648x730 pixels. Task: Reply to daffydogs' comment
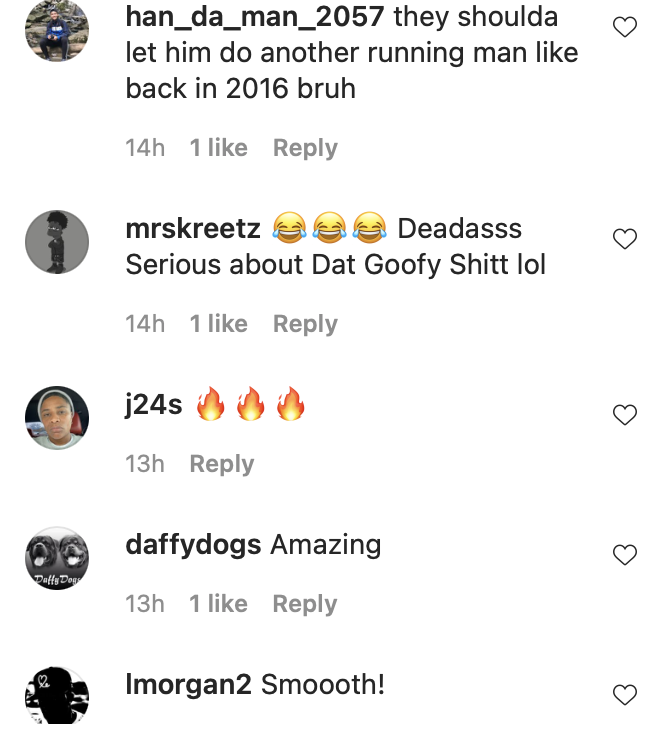point(305,604)
